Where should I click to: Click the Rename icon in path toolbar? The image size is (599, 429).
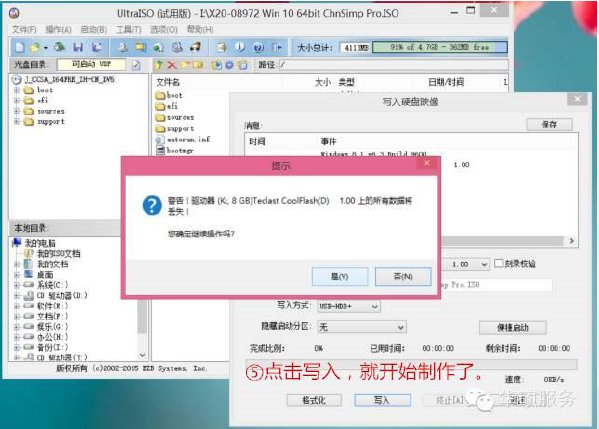(x=198, y=65)
